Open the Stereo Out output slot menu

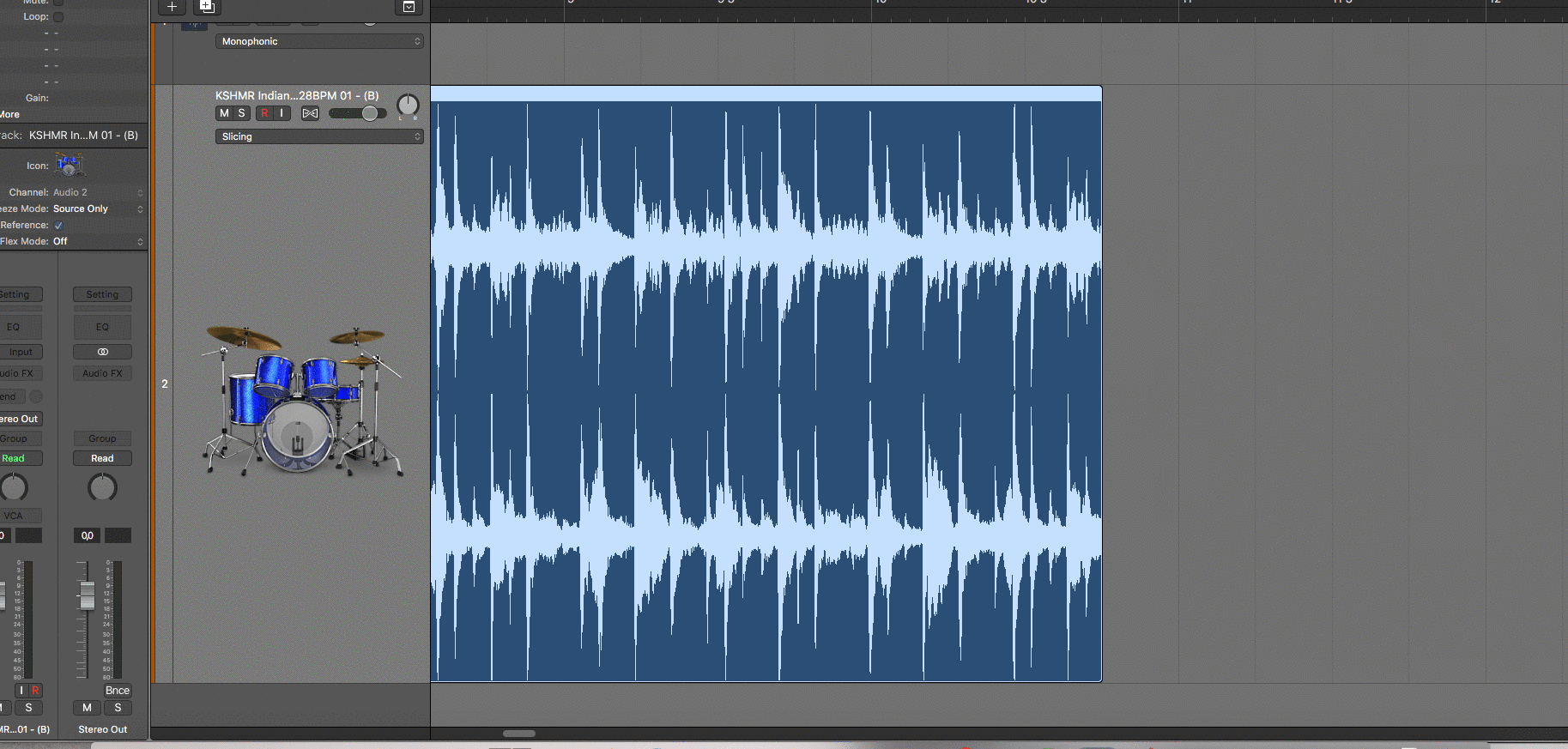tap(20, 419)
